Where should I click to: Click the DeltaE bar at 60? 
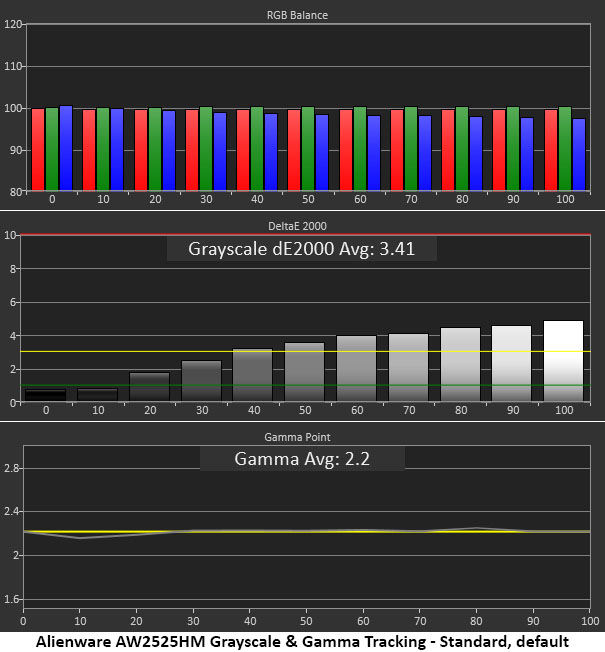pyautogui.click(x=356, y=368)
